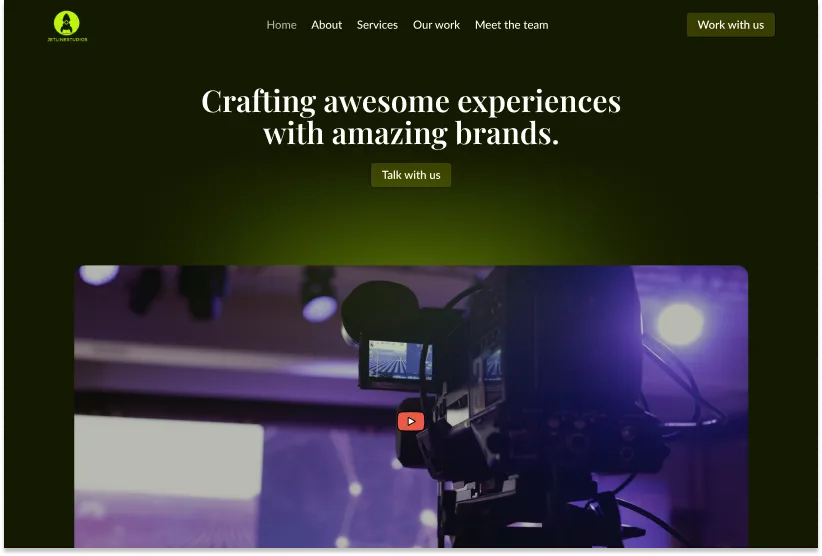Navigate to Our work
822x556 pixels.
436,25
